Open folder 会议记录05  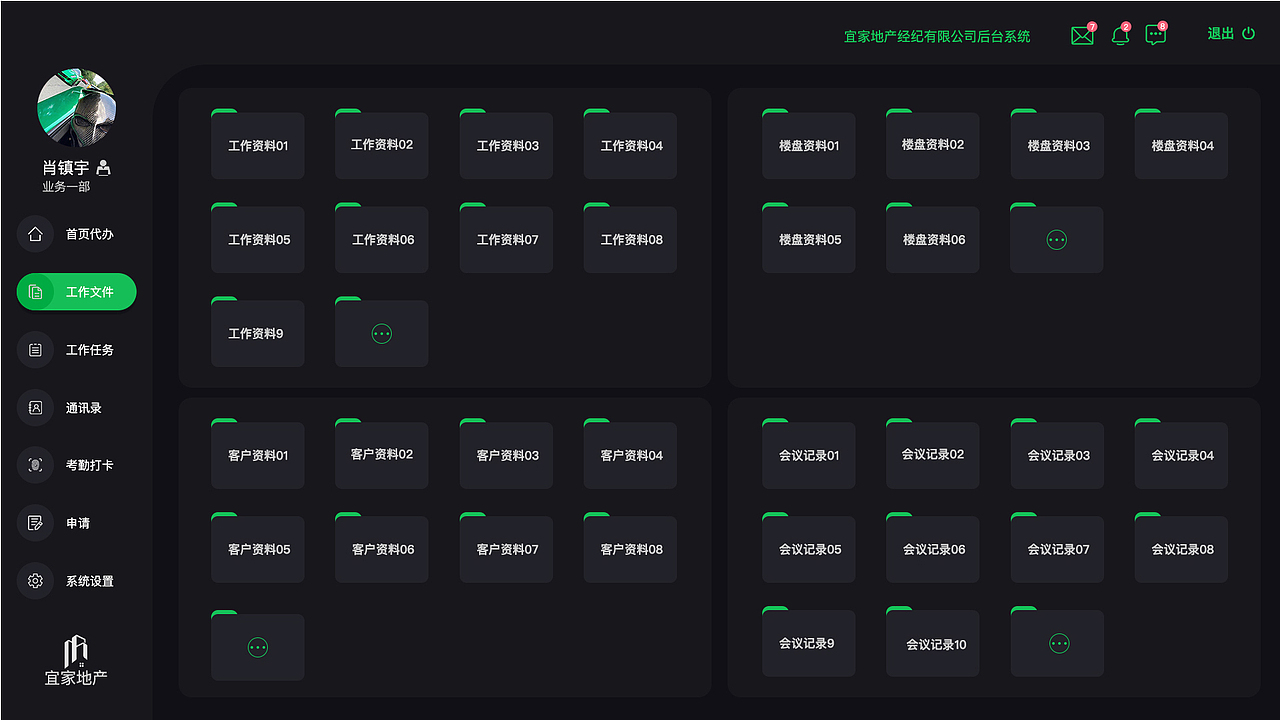[808, 548]
